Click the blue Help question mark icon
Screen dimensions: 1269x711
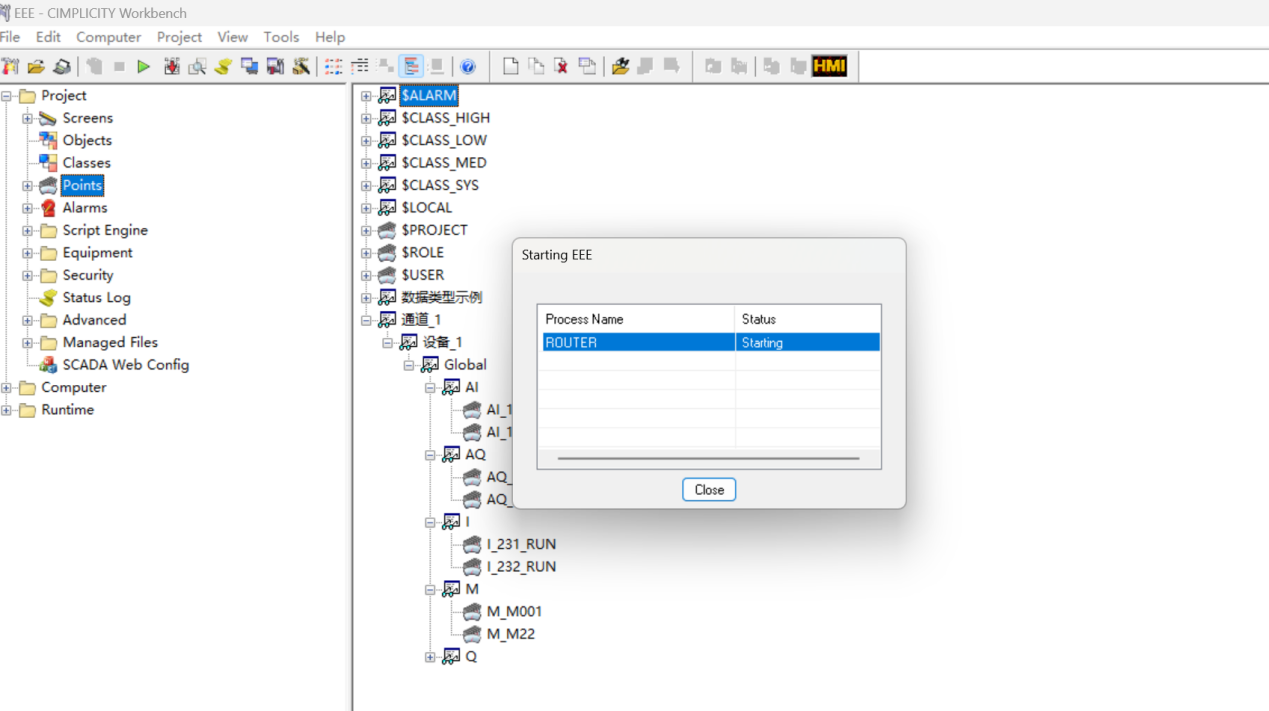click(468, 67)
